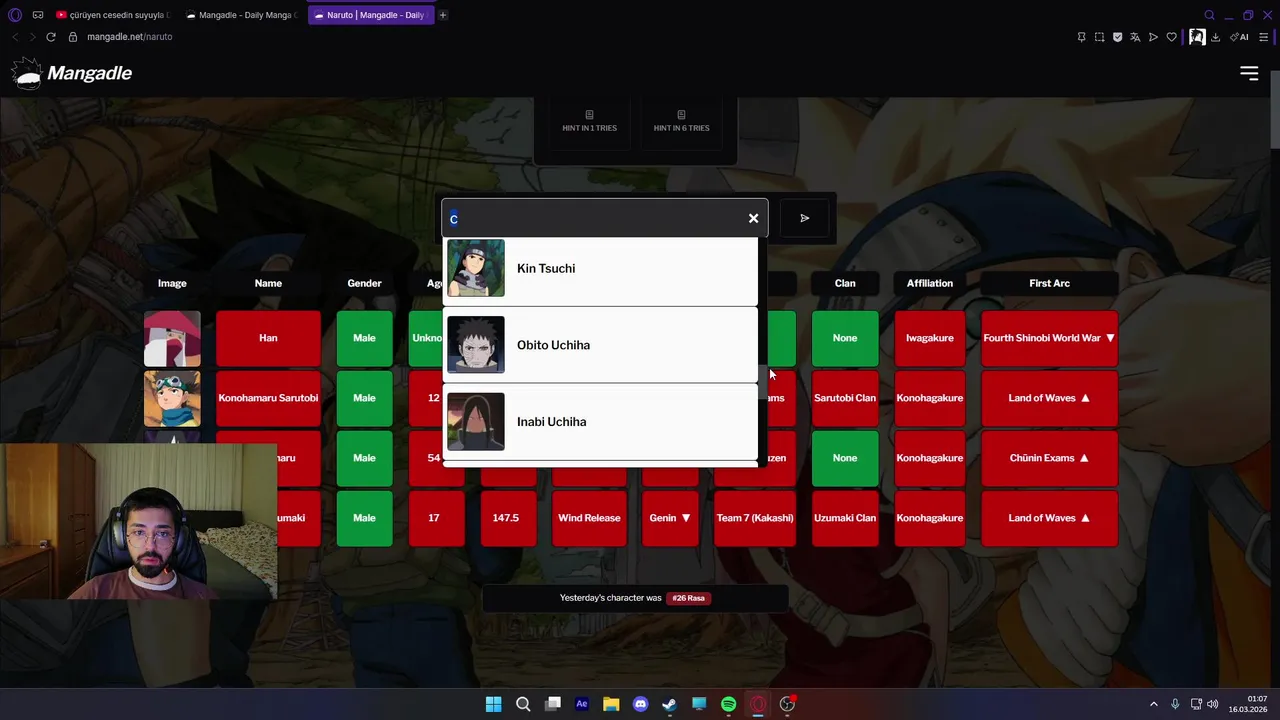Click the Affiliation column header
The height and width of the screenshot is (720, 1280).
tap(930, 283)
